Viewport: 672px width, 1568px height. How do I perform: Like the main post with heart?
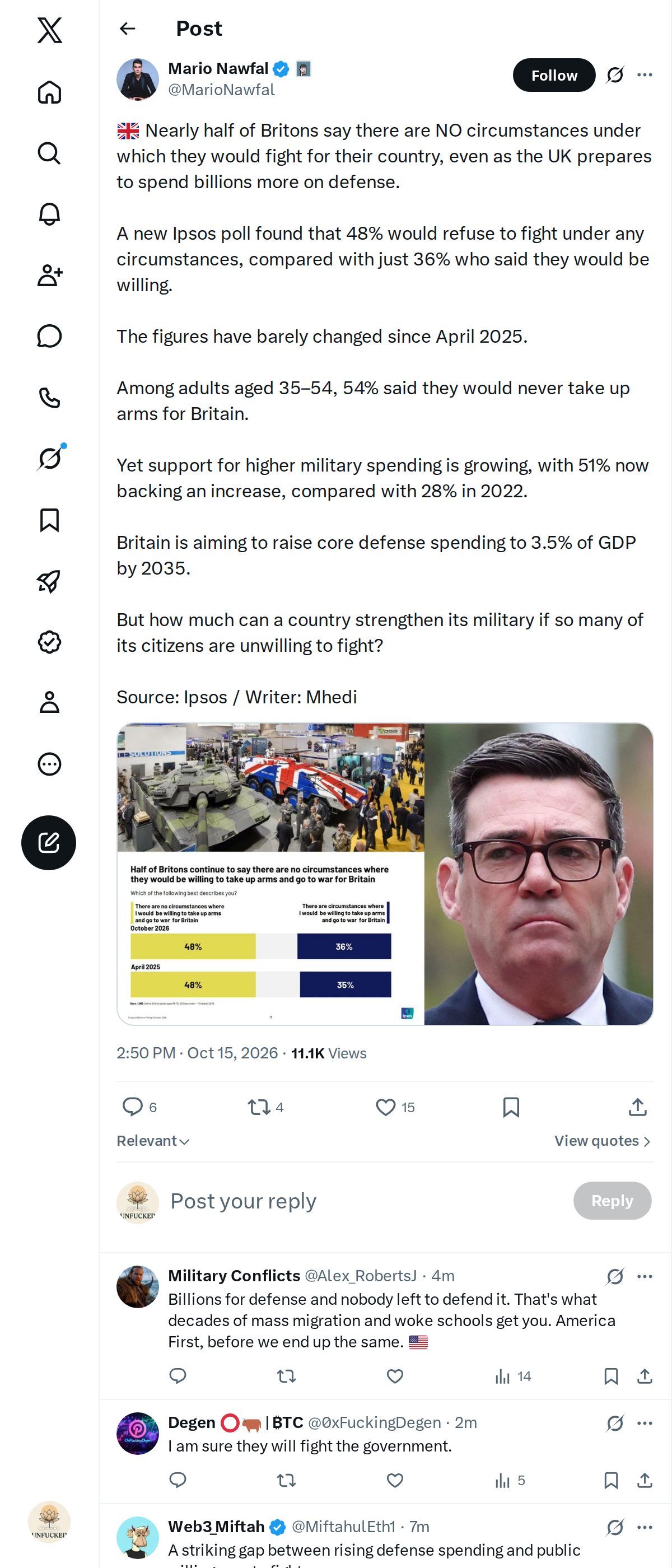click(385, 1107)
